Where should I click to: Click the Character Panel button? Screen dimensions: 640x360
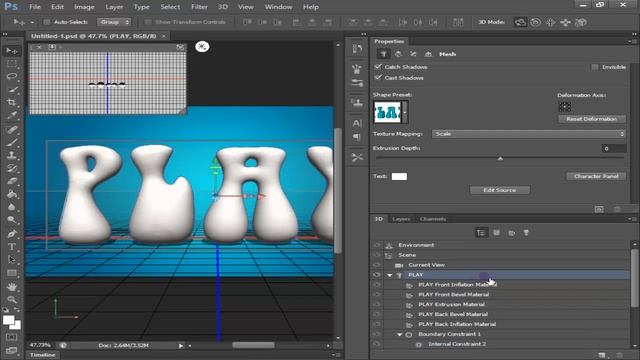click(596, 176)
